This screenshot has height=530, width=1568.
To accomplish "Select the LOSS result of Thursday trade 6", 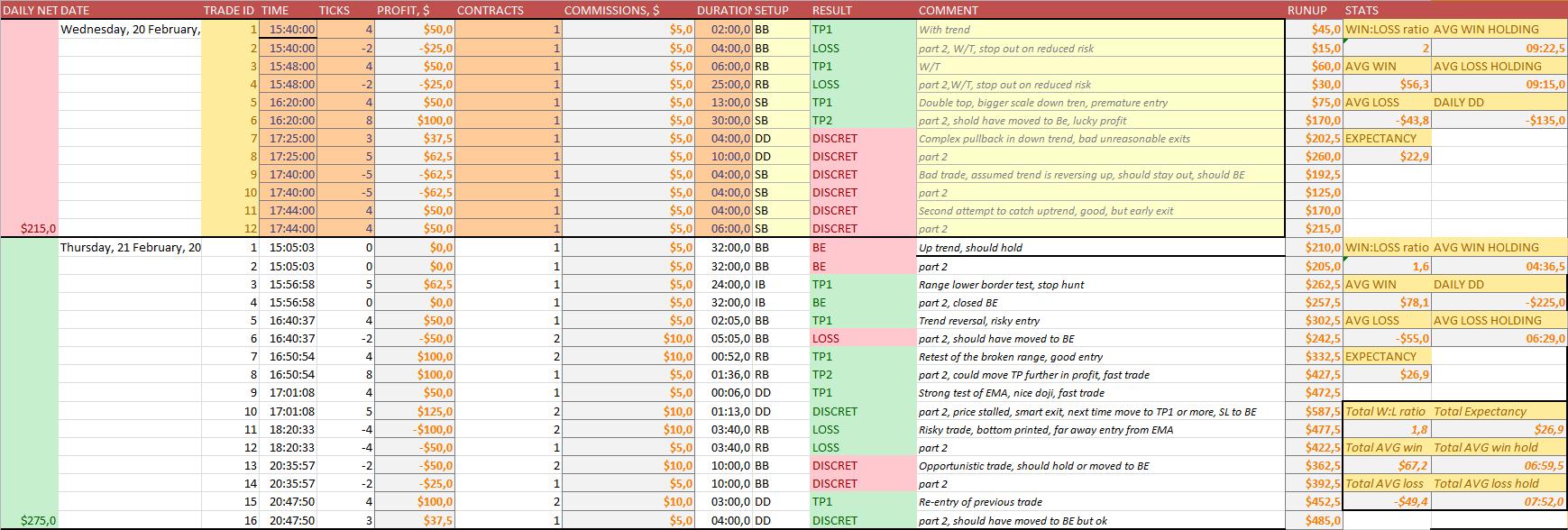I will [x=863, y=338].
